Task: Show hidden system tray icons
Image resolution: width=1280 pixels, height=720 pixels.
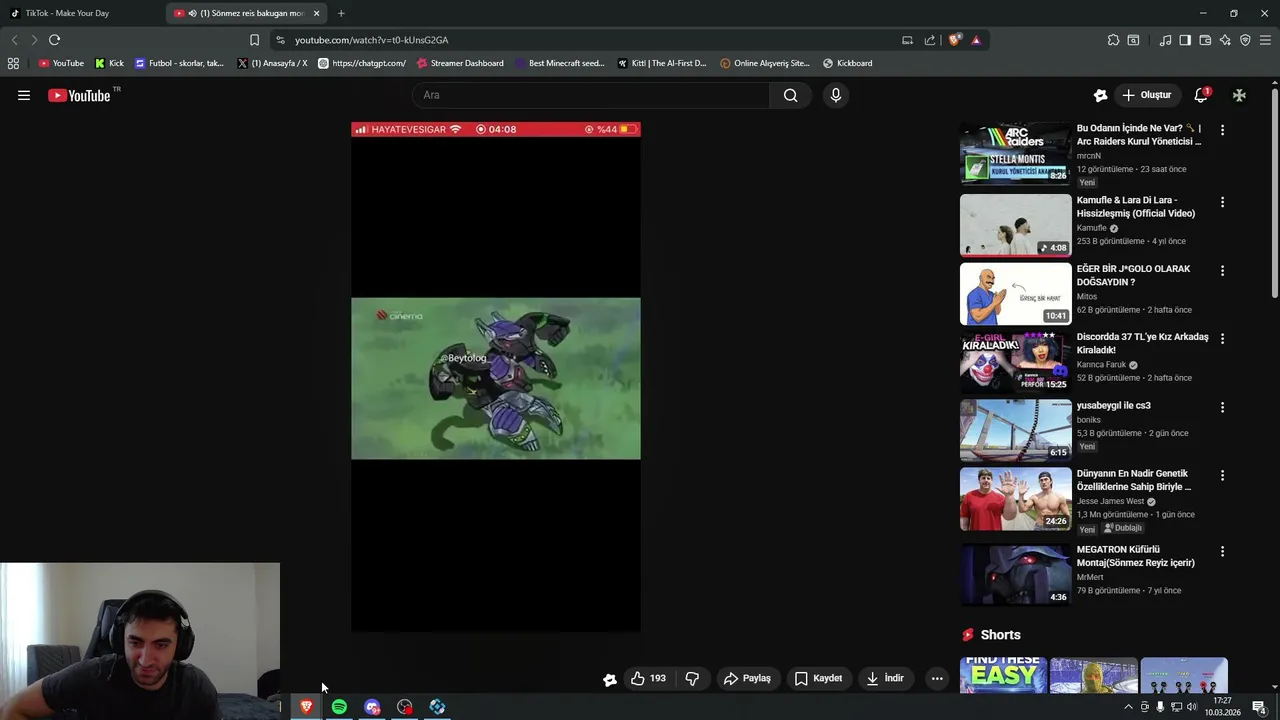Action: tap(1128, 707)
